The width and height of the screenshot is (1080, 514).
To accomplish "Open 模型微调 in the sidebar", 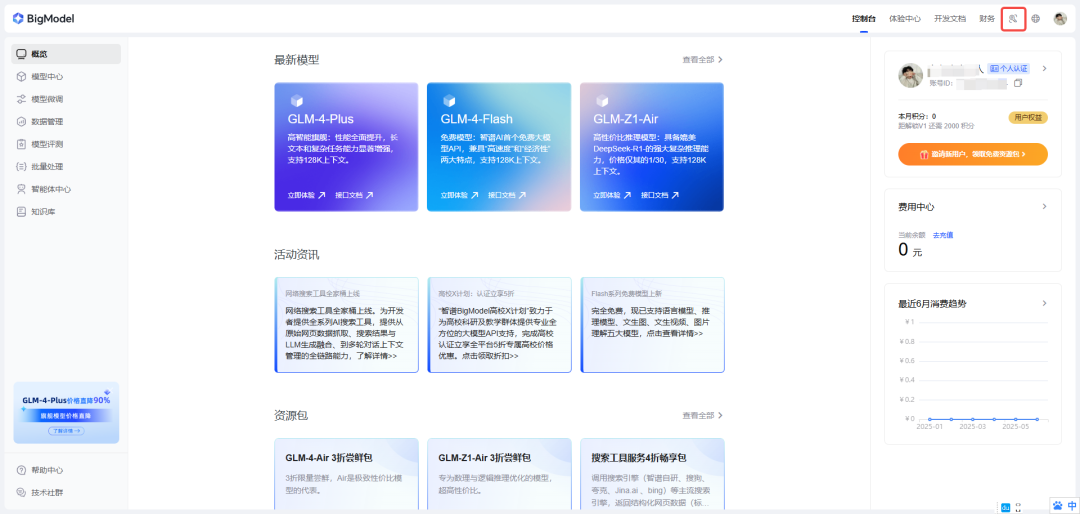I will click(x=47, y=99).
